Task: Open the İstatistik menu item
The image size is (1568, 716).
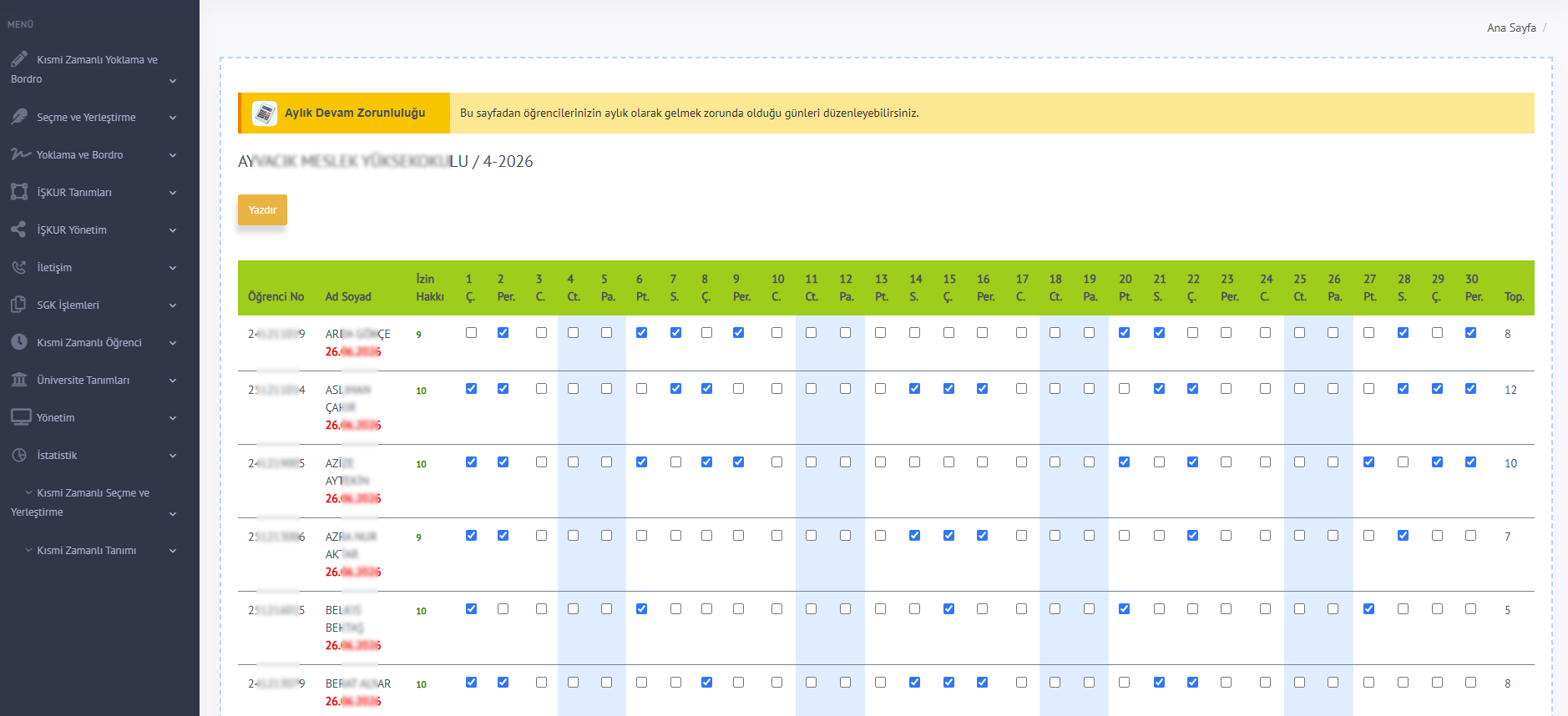Action: tap(99, 455)
